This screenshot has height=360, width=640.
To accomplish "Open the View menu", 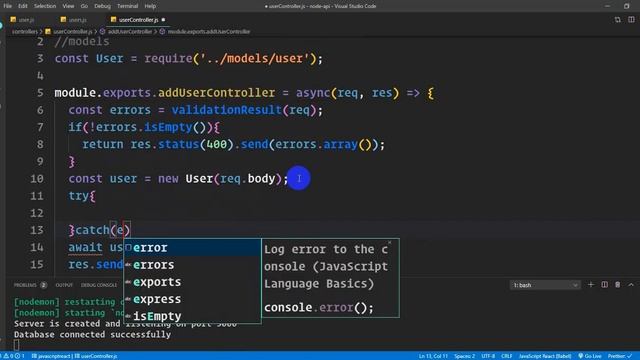I will [68, 6].
